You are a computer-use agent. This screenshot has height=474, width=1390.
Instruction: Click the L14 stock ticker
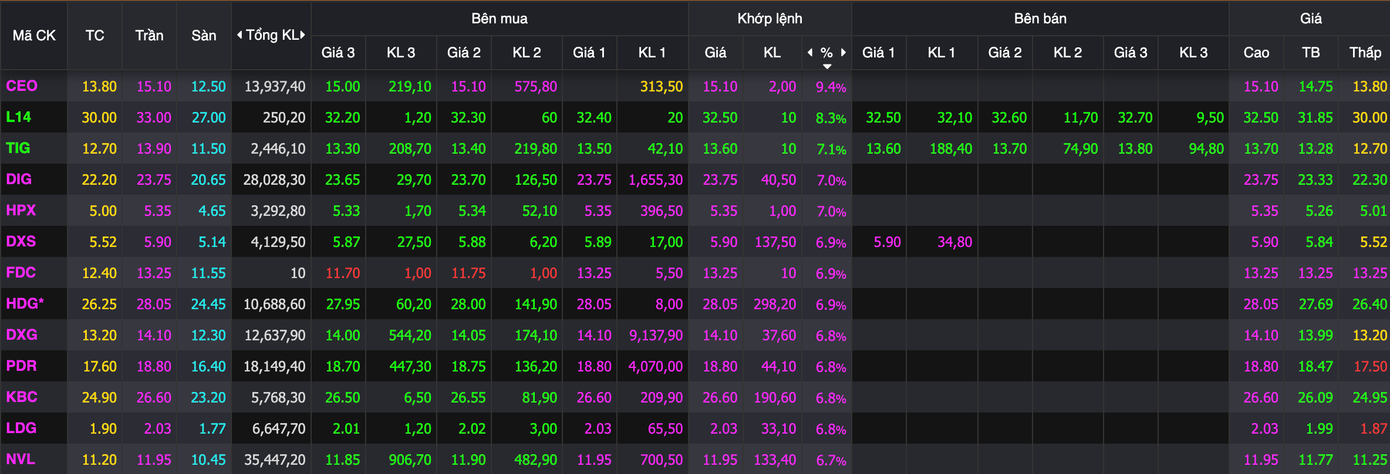click(20, 118)
